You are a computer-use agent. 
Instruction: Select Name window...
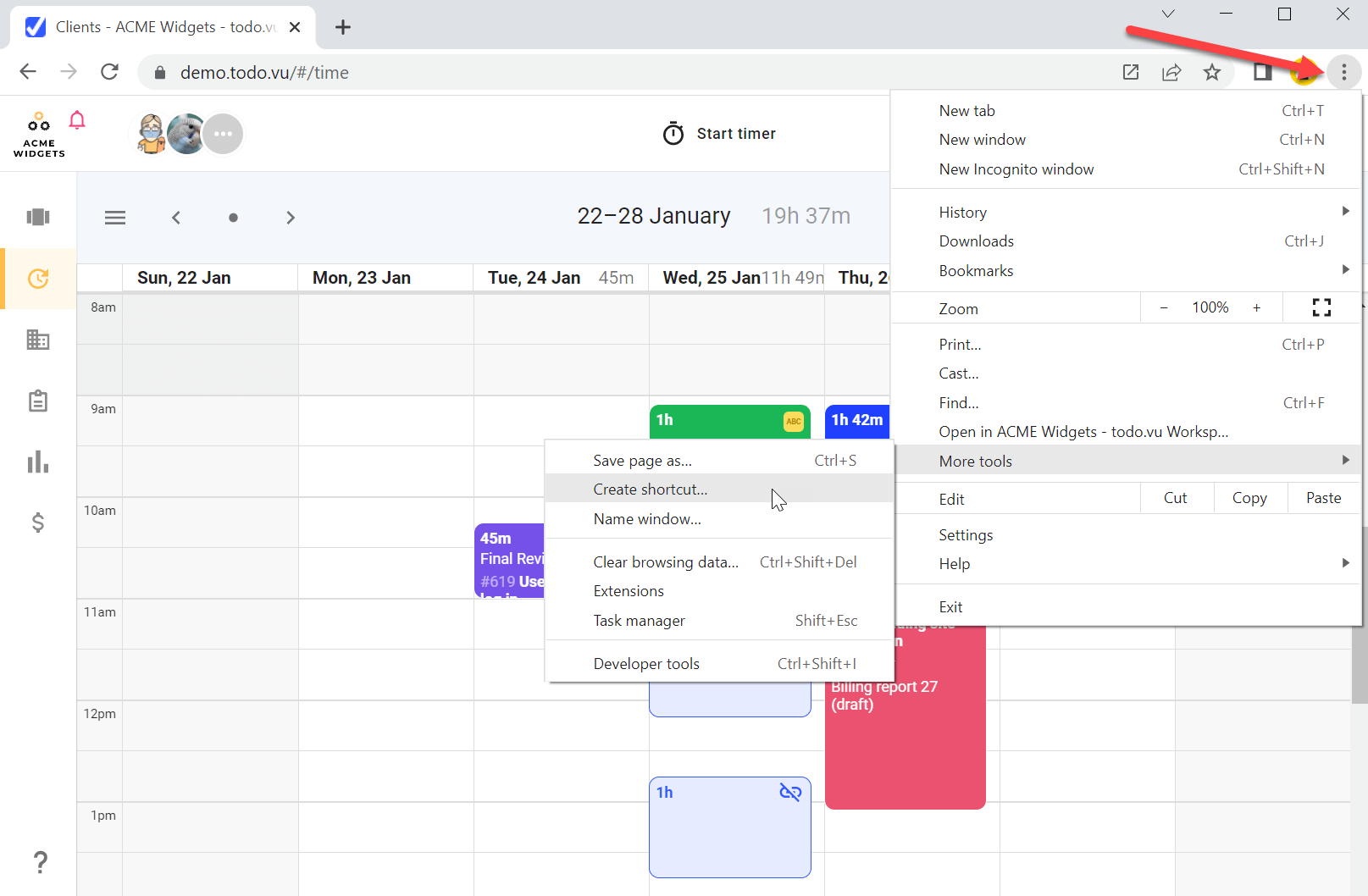click(x=718, y=518)
